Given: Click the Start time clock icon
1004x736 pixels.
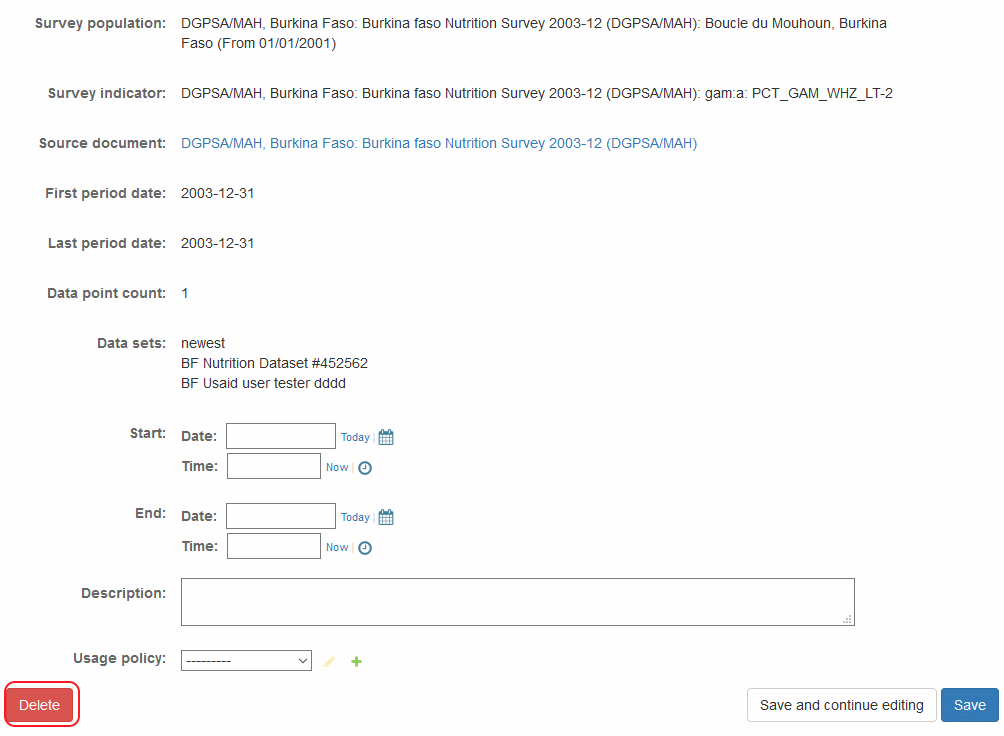Looking at the screenshot, I should pyautogui.click(x=365, y=467).
